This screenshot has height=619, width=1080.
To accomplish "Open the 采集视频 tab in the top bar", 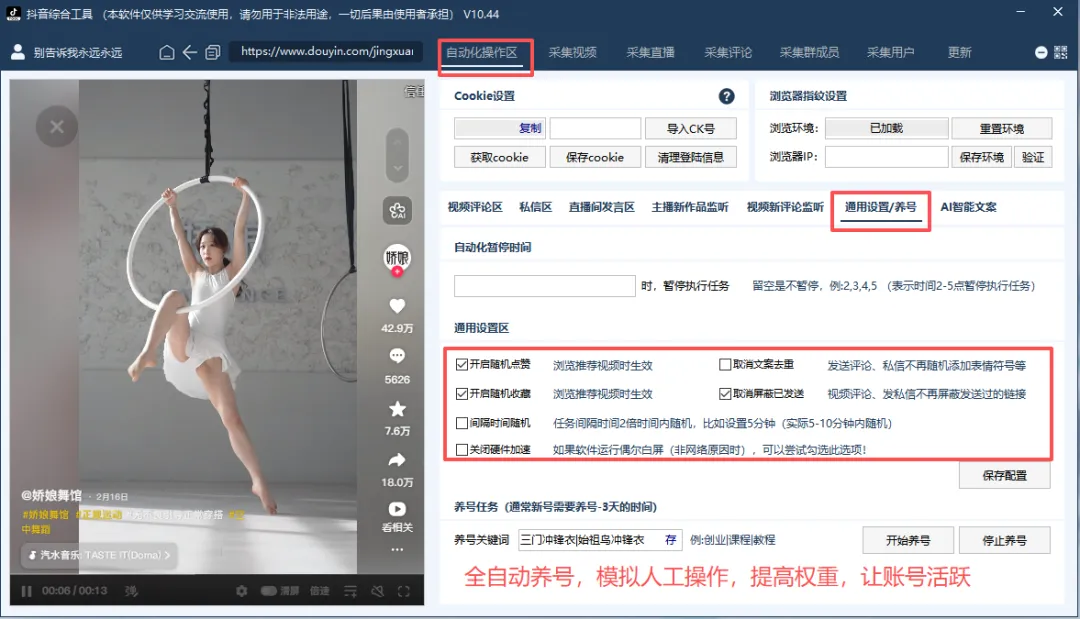I will [x=574, y=52].
